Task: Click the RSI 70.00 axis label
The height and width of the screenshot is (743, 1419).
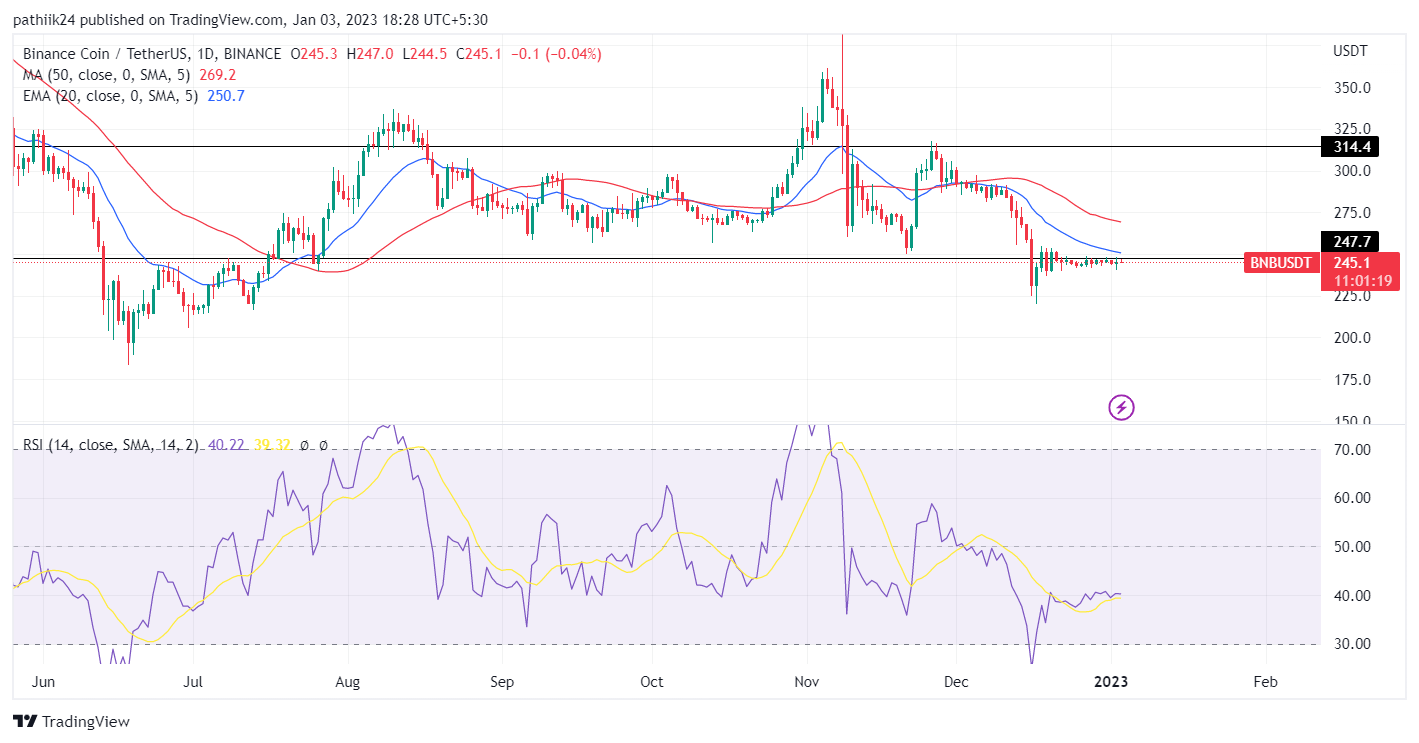Action: coord(1351,450)
